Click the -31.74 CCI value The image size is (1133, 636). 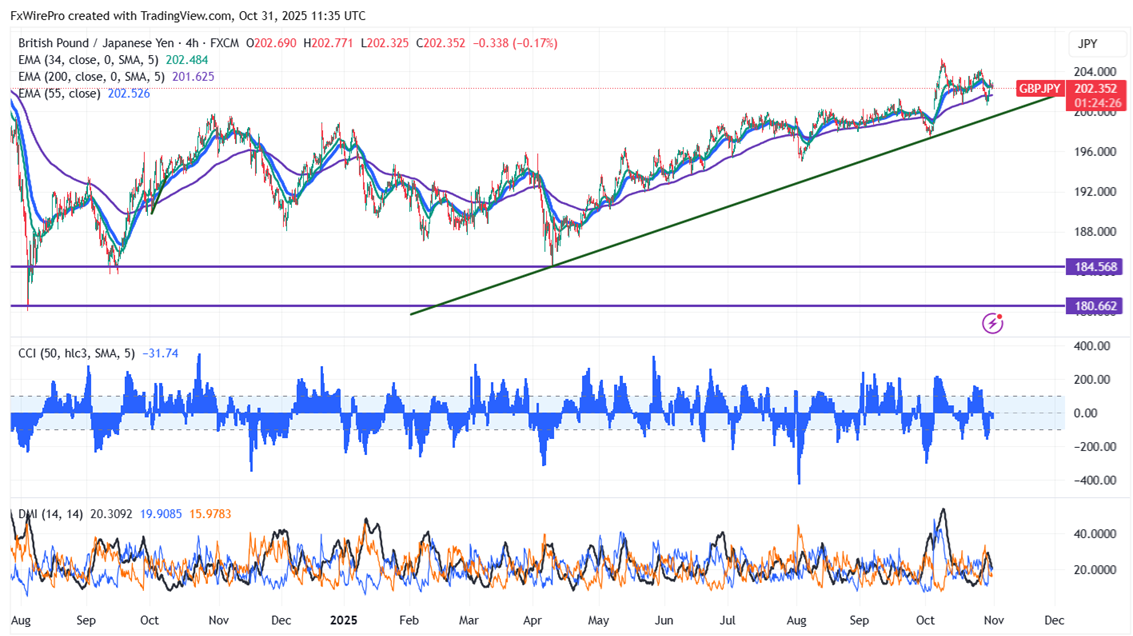click(160, 353)
